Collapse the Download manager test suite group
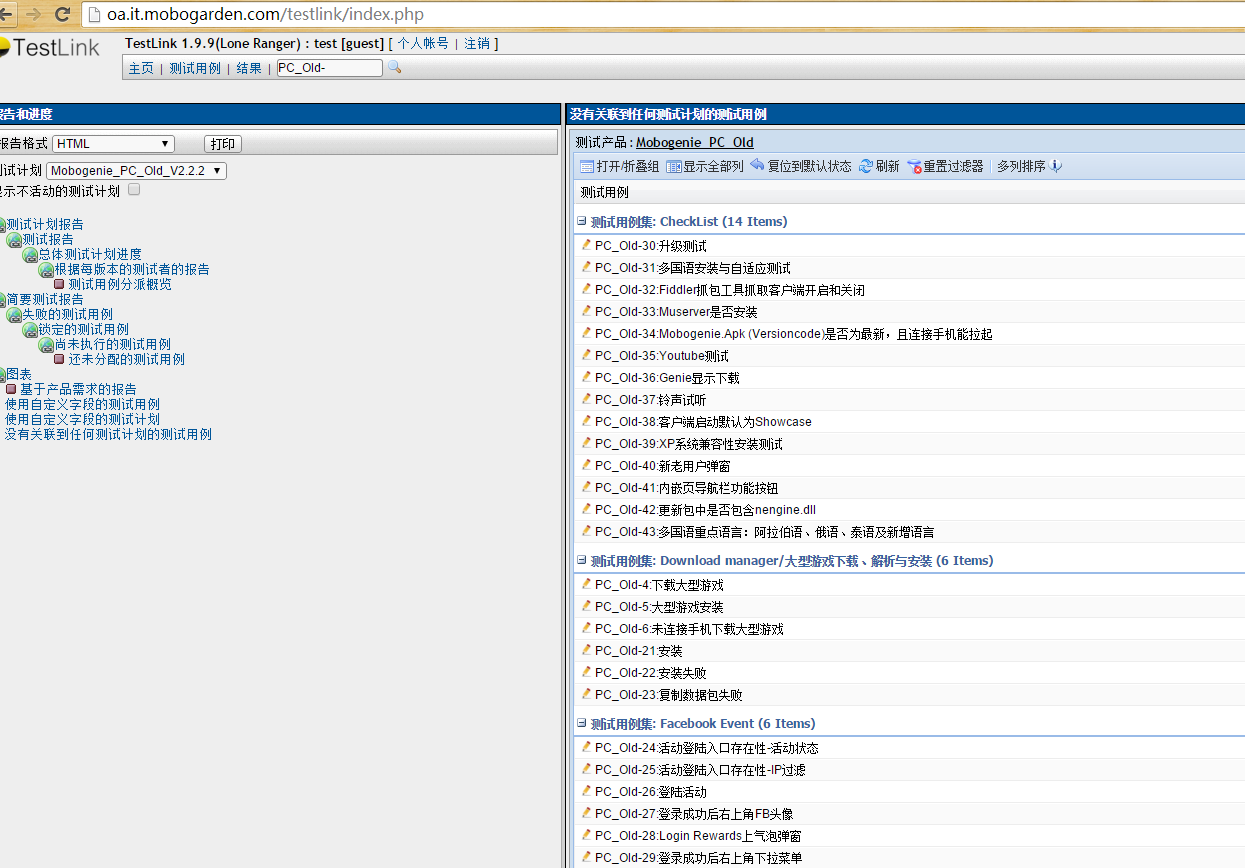1245x868 pixels. click(582, 560)
